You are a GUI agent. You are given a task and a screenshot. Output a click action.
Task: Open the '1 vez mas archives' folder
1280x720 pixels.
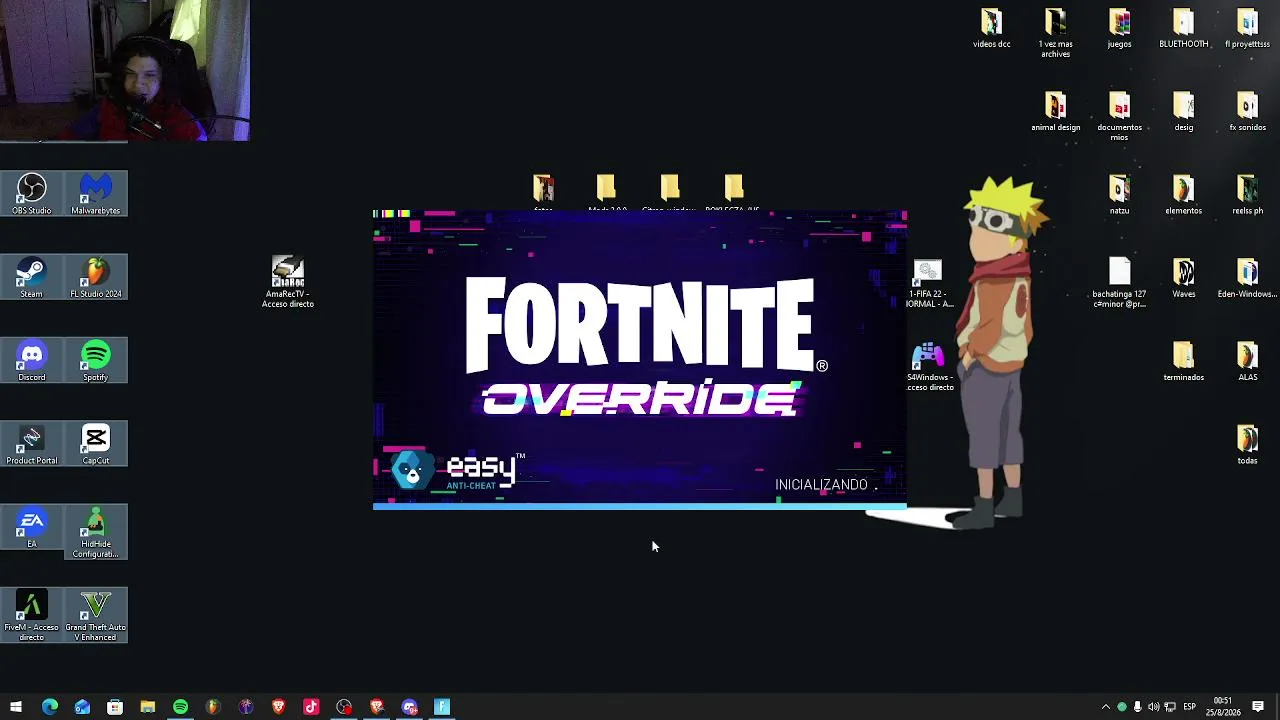(x=1055, y=33)
